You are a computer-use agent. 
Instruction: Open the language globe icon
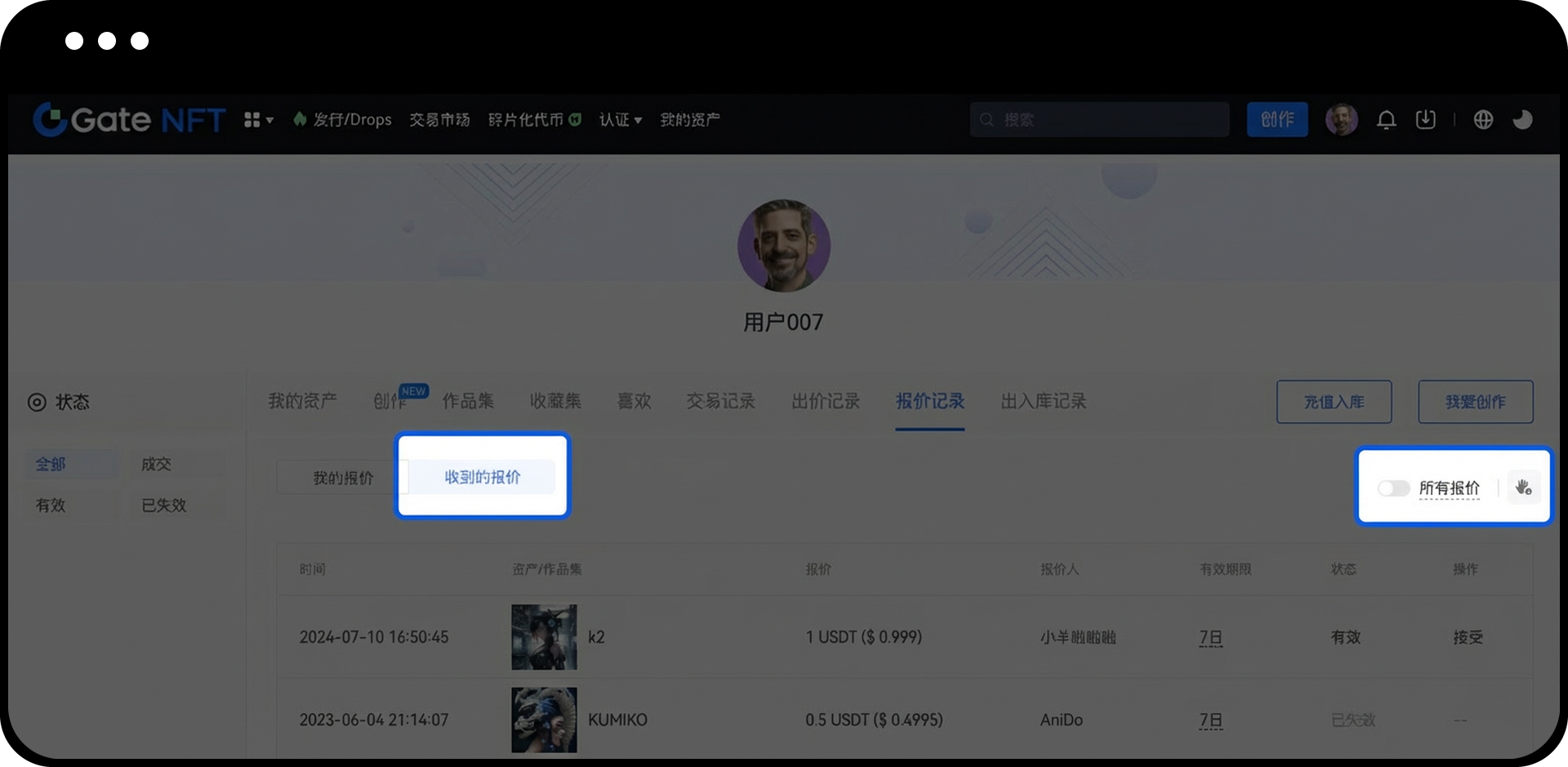coord(1483,119)
